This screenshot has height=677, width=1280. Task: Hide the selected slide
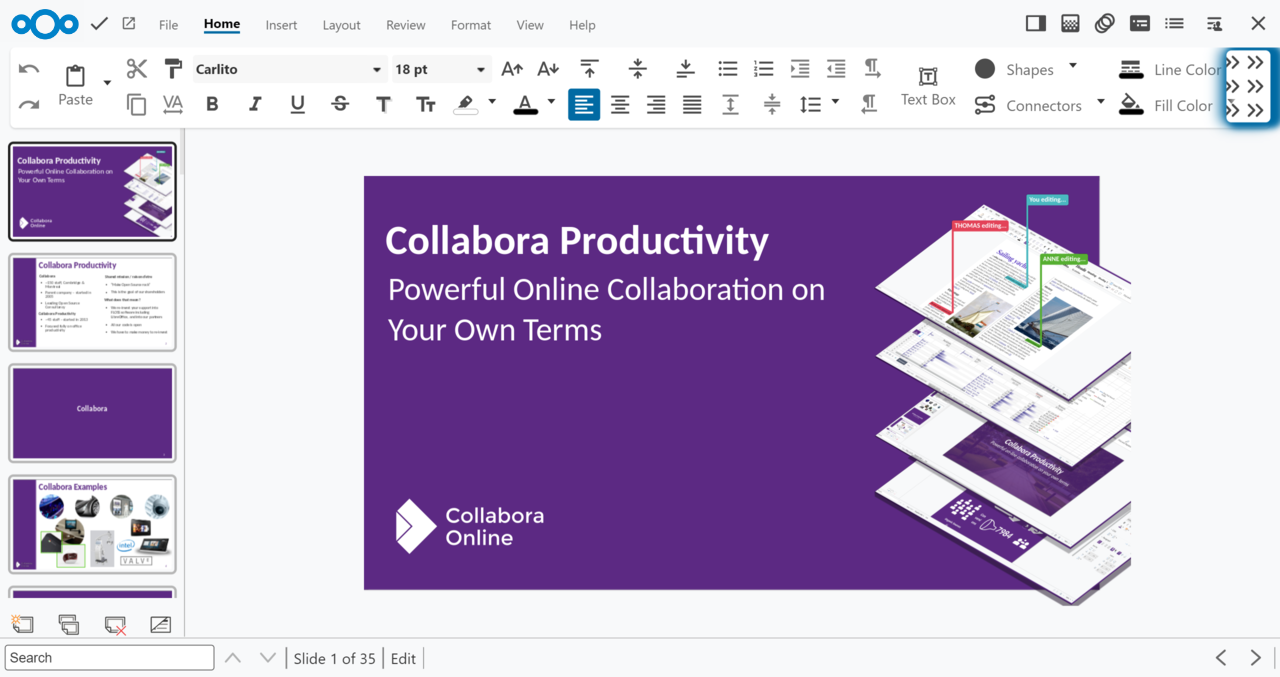coord(160,625)
